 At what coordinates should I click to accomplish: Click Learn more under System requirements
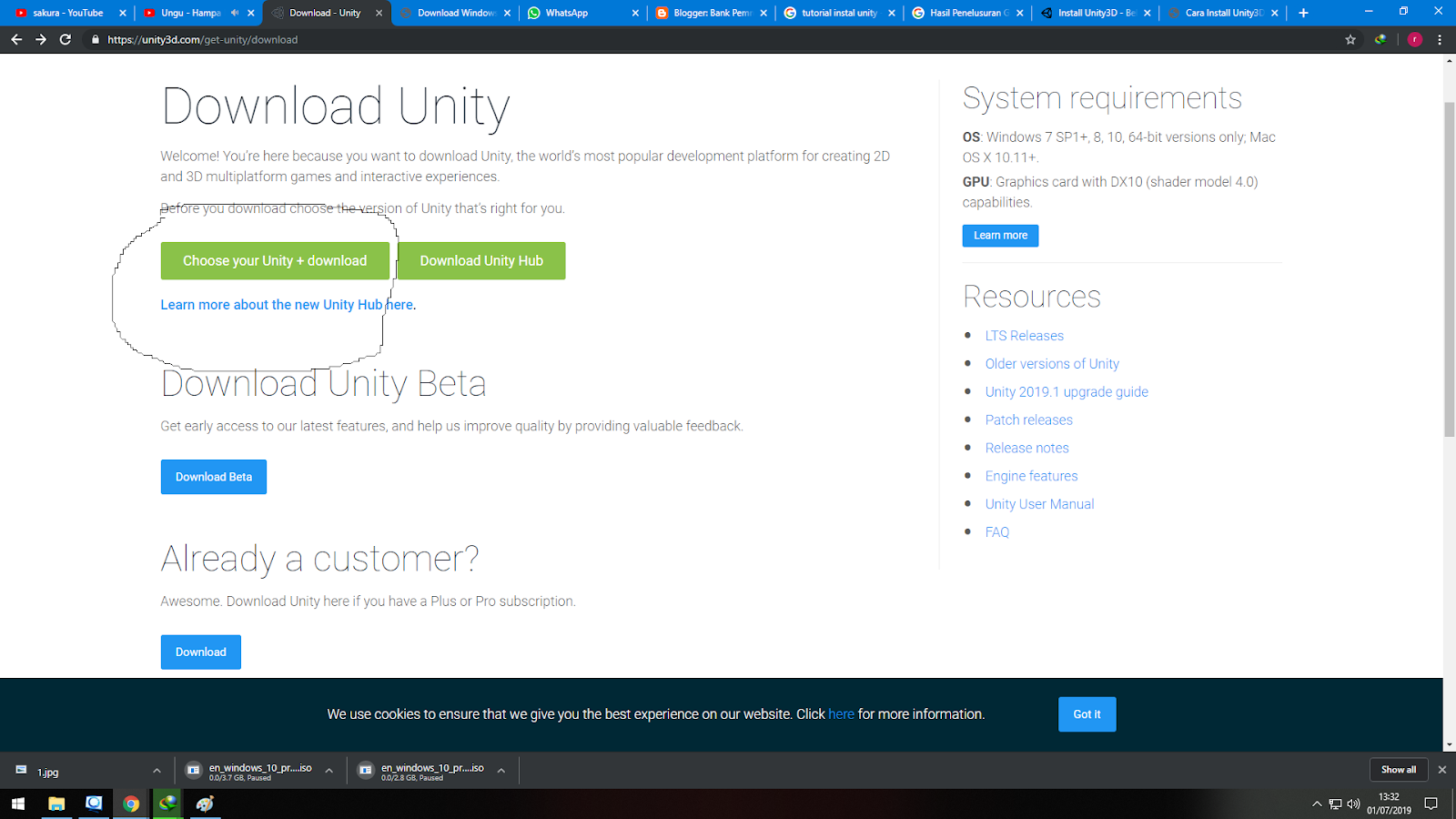click(1000, 235)
